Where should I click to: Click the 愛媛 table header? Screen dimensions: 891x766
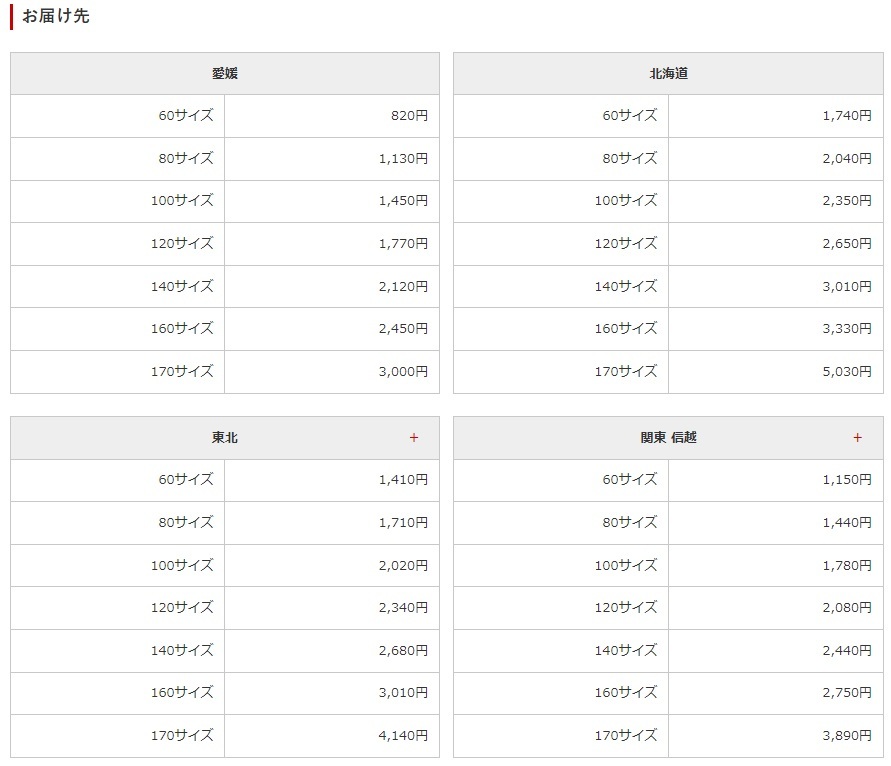point(225,74)
